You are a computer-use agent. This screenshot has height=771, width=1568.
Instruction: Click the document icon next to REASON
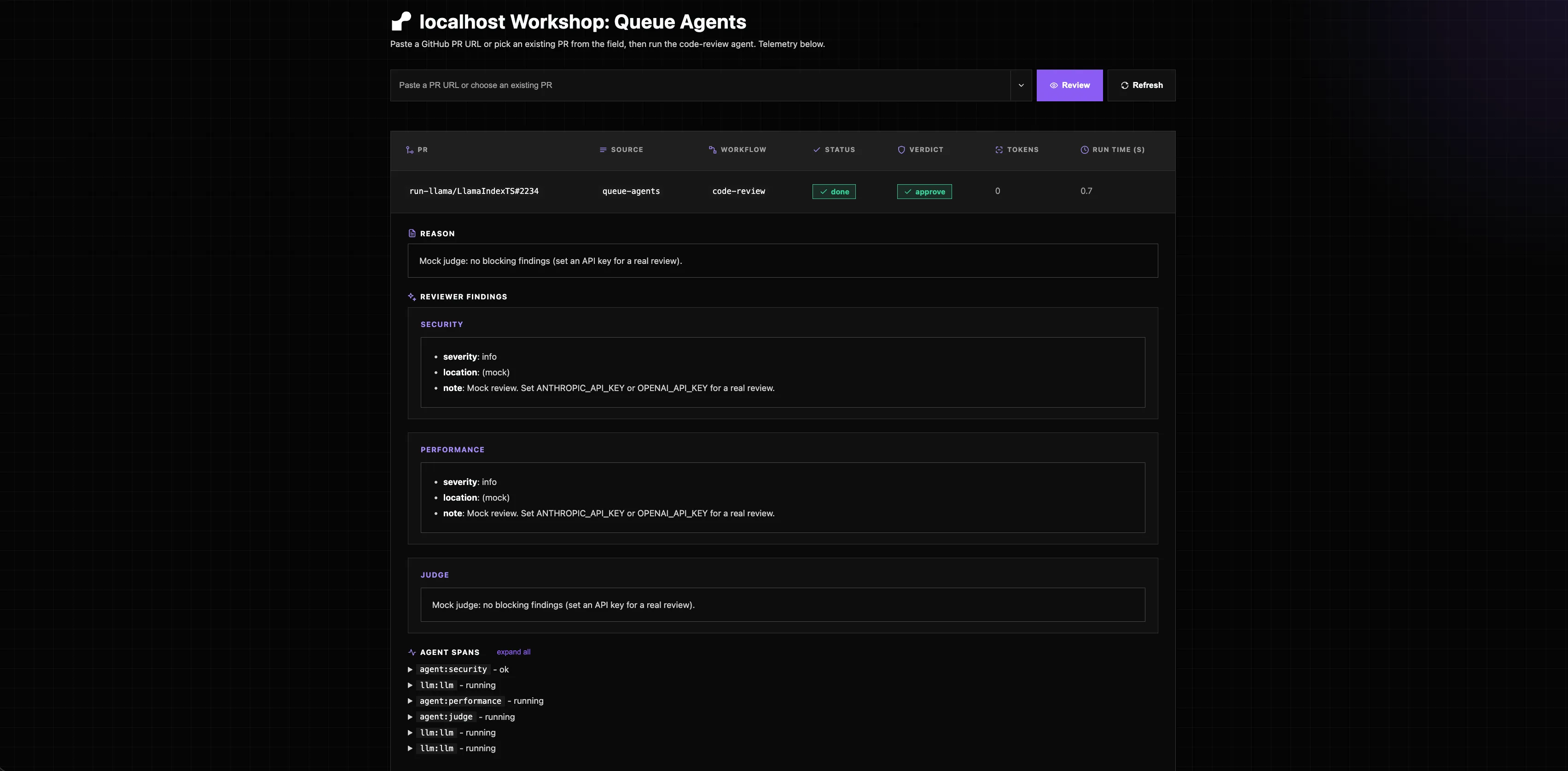tap(412, 233)
